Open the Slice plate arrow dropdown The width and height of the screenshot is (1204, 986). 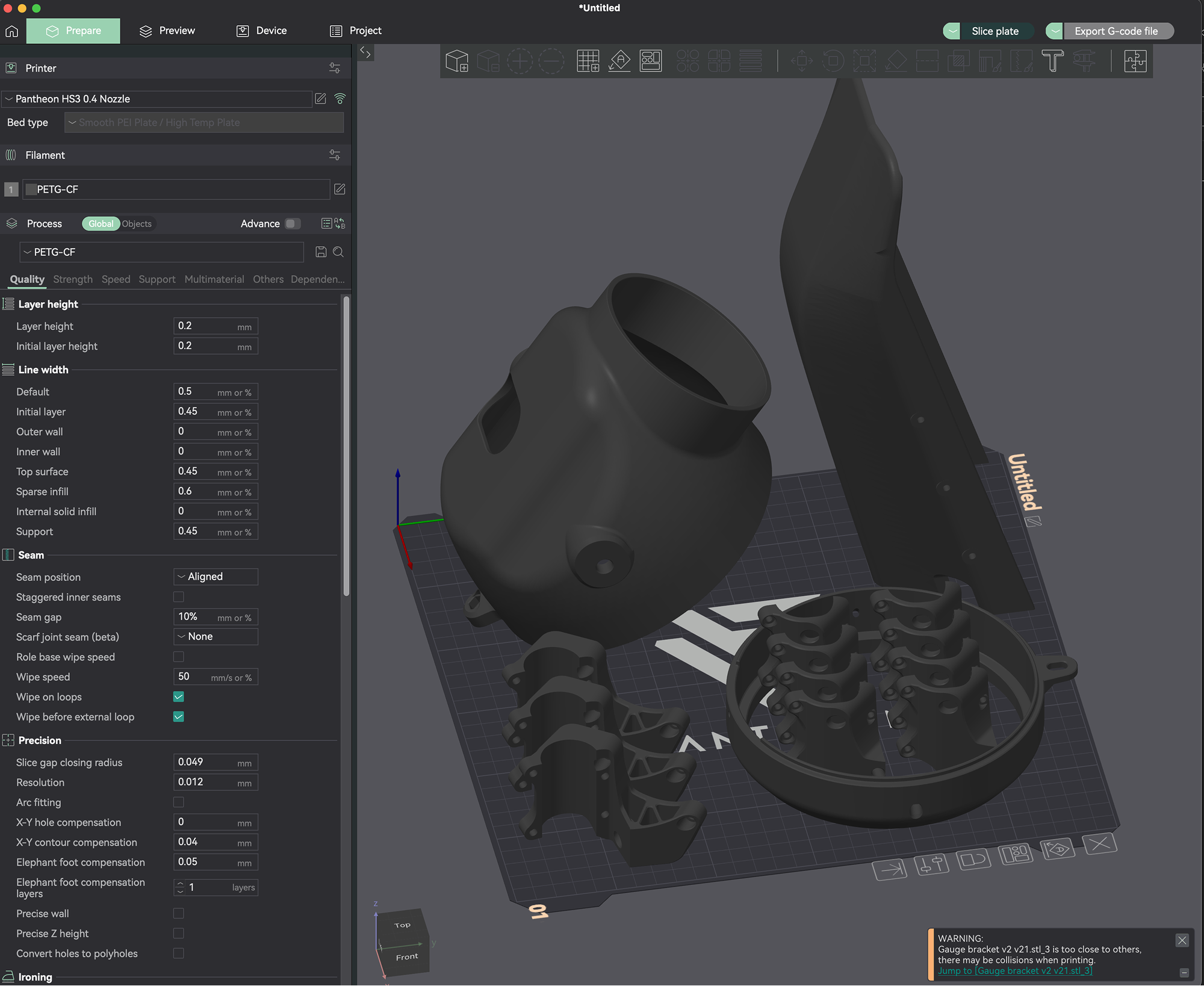(x=952, y=31)
